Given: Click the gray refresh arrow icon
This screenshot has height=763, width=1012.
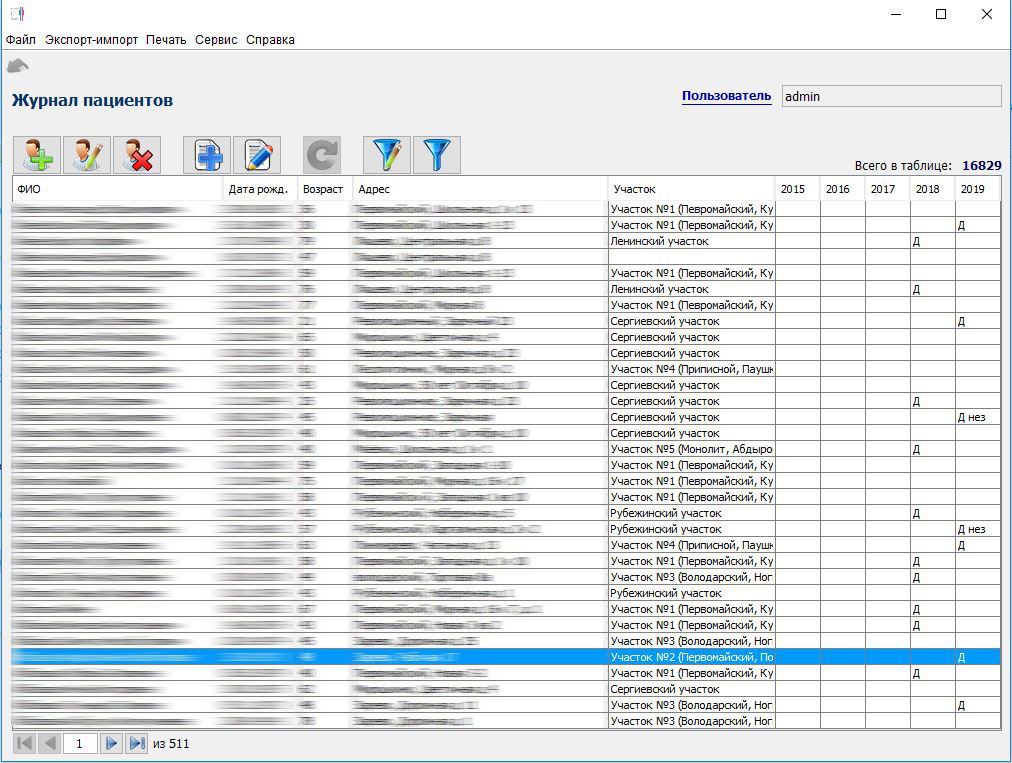Looking at the screenshot, I should click(322, 155).
